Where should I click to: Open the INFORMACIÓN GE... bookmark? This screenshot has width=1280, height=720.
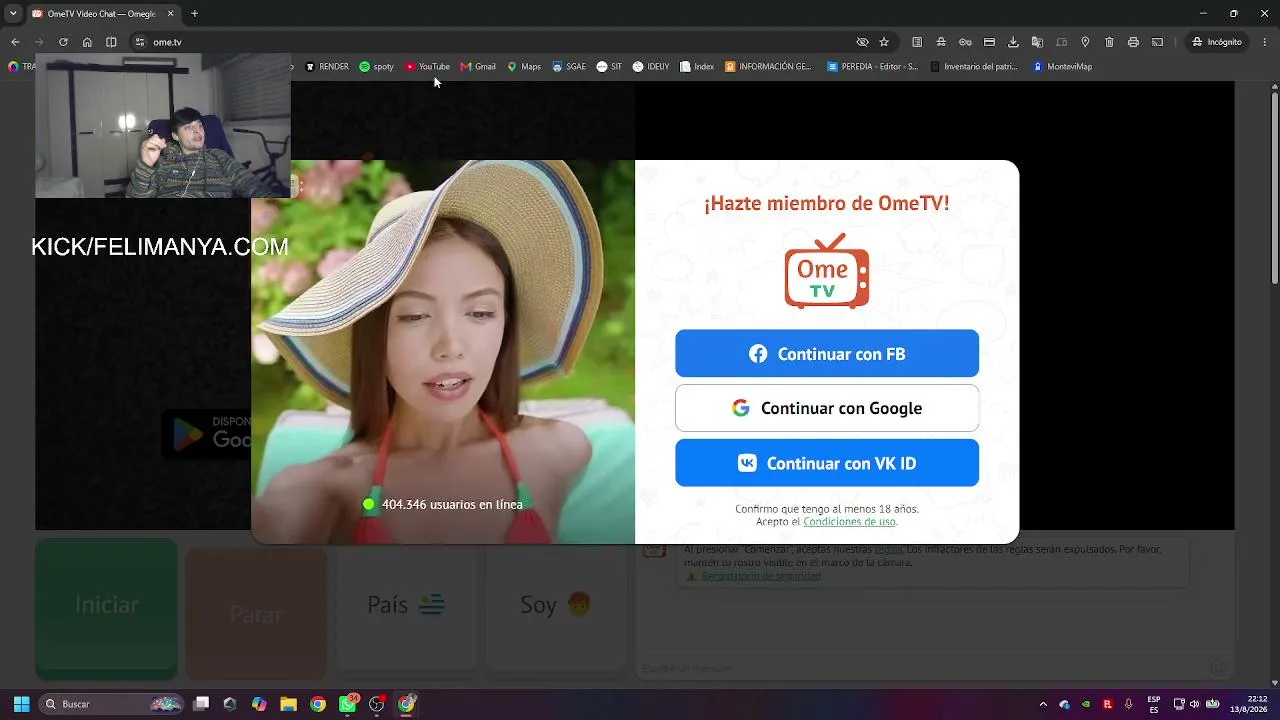pos(768,67)
